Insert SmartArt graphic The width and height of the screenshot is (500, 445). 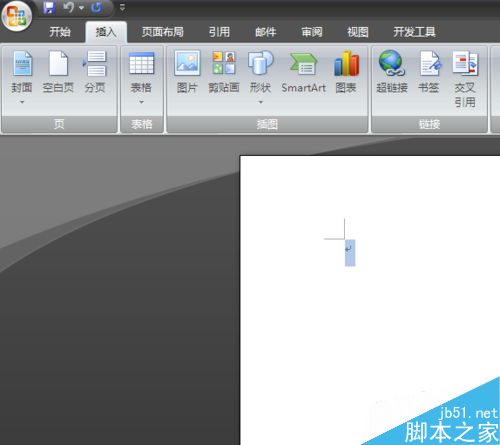point(303,72)
